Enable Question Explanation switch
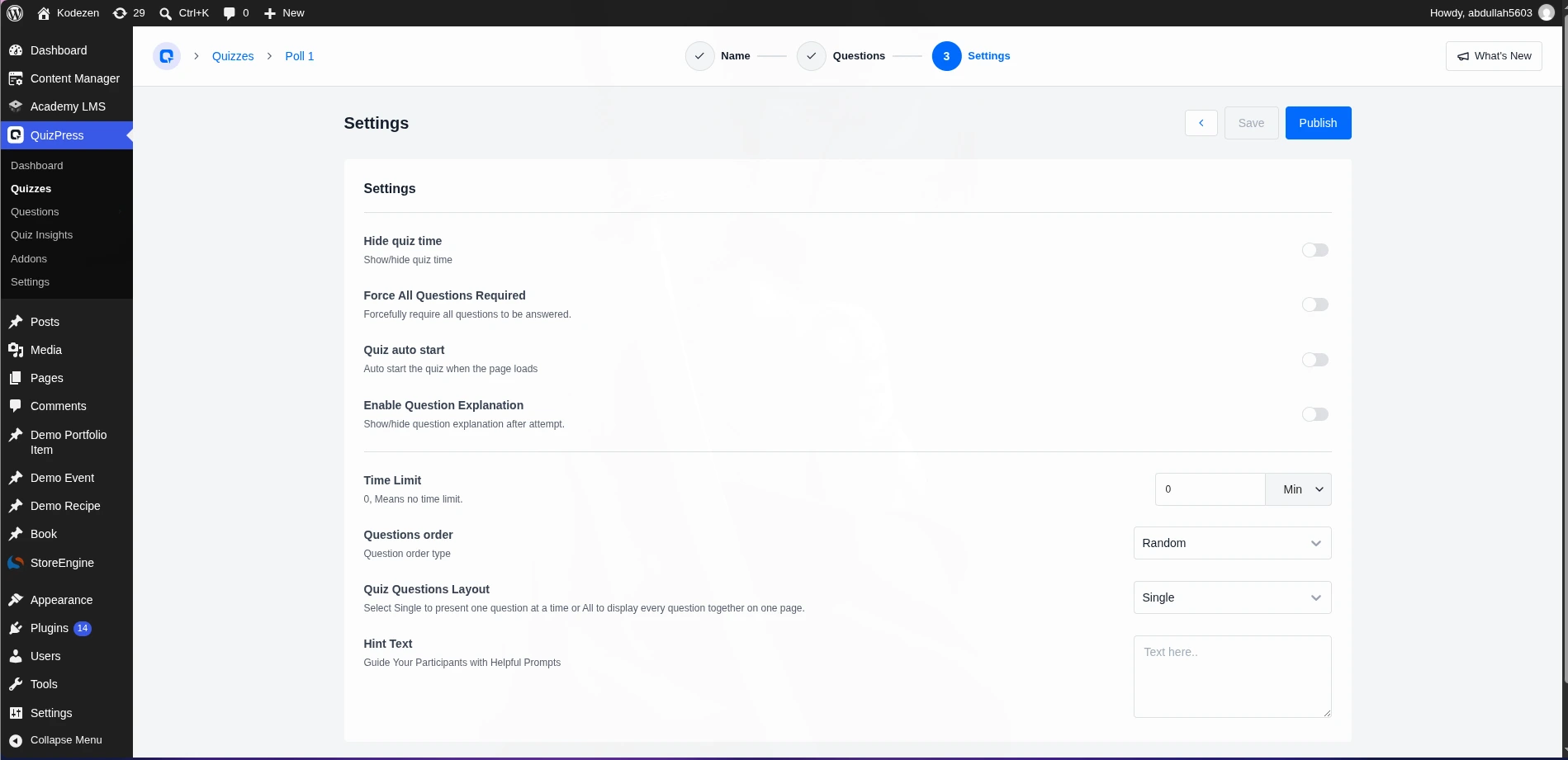This screenshot has width=1568, height=760. coord(1315,414)
